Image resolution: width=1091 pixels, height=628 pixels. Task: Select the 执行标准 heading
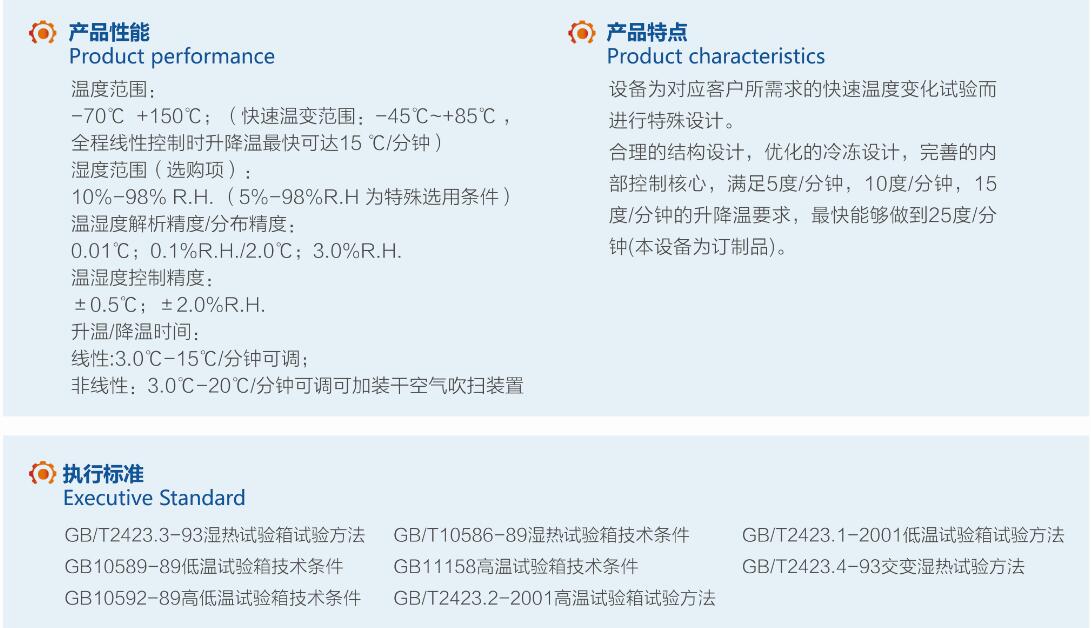(103, 474)
